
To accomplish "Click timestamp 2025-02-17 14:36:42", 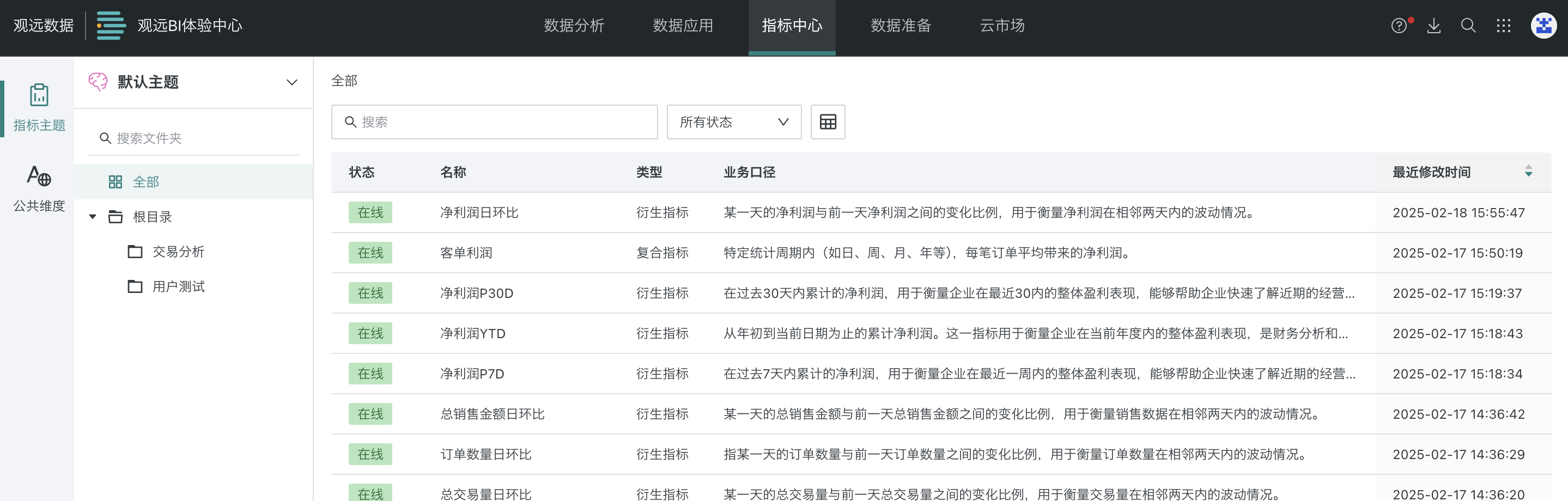I will (x=1458, y=414).
